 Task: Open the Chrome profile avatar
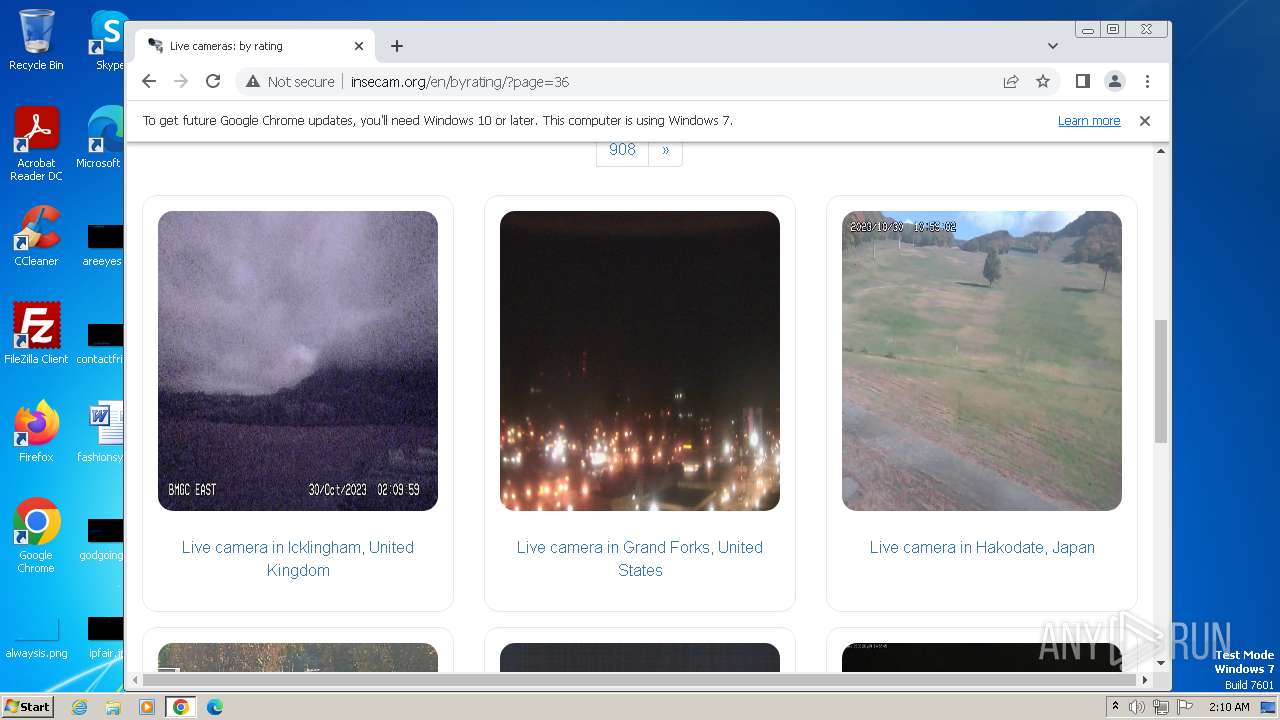(1115, 82)
